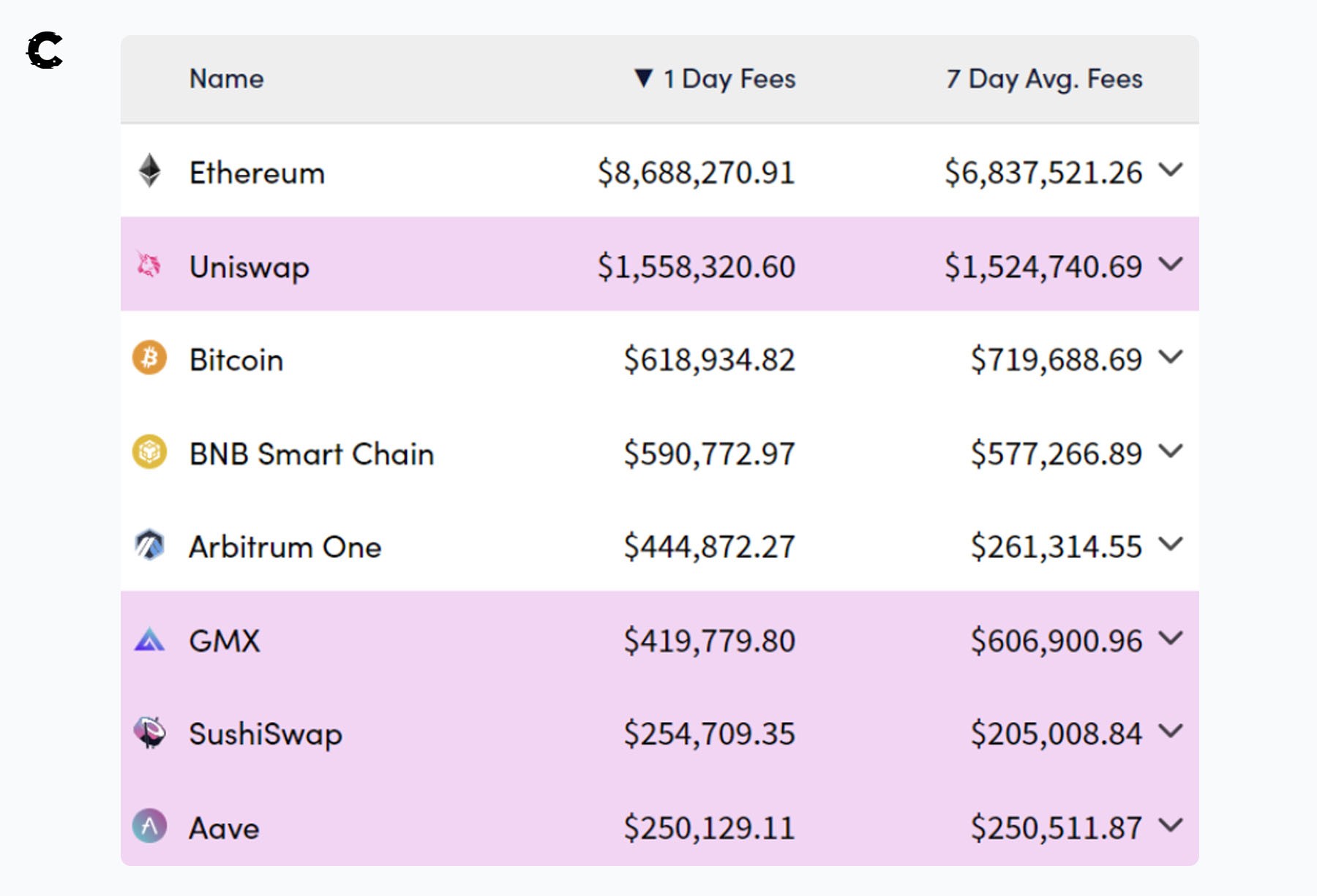Screen dimensions: 1317x896
Task: Click the orange Bitcoin logo icon
Action: (149, 358)
